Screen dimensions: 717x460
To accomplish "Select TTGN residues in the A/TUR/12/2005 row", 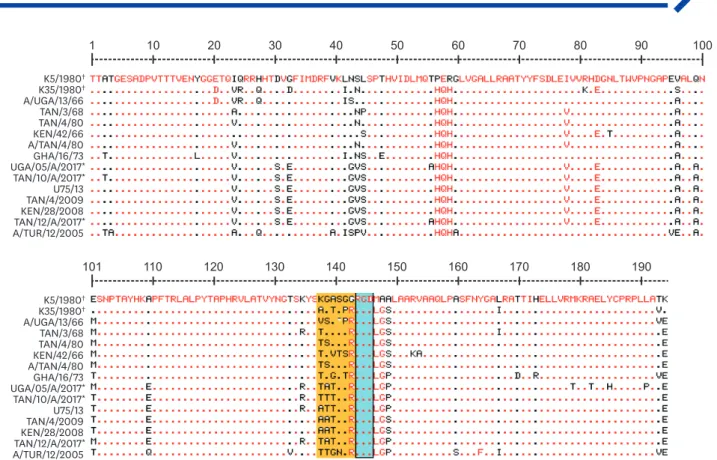I will tap(330, 452).
